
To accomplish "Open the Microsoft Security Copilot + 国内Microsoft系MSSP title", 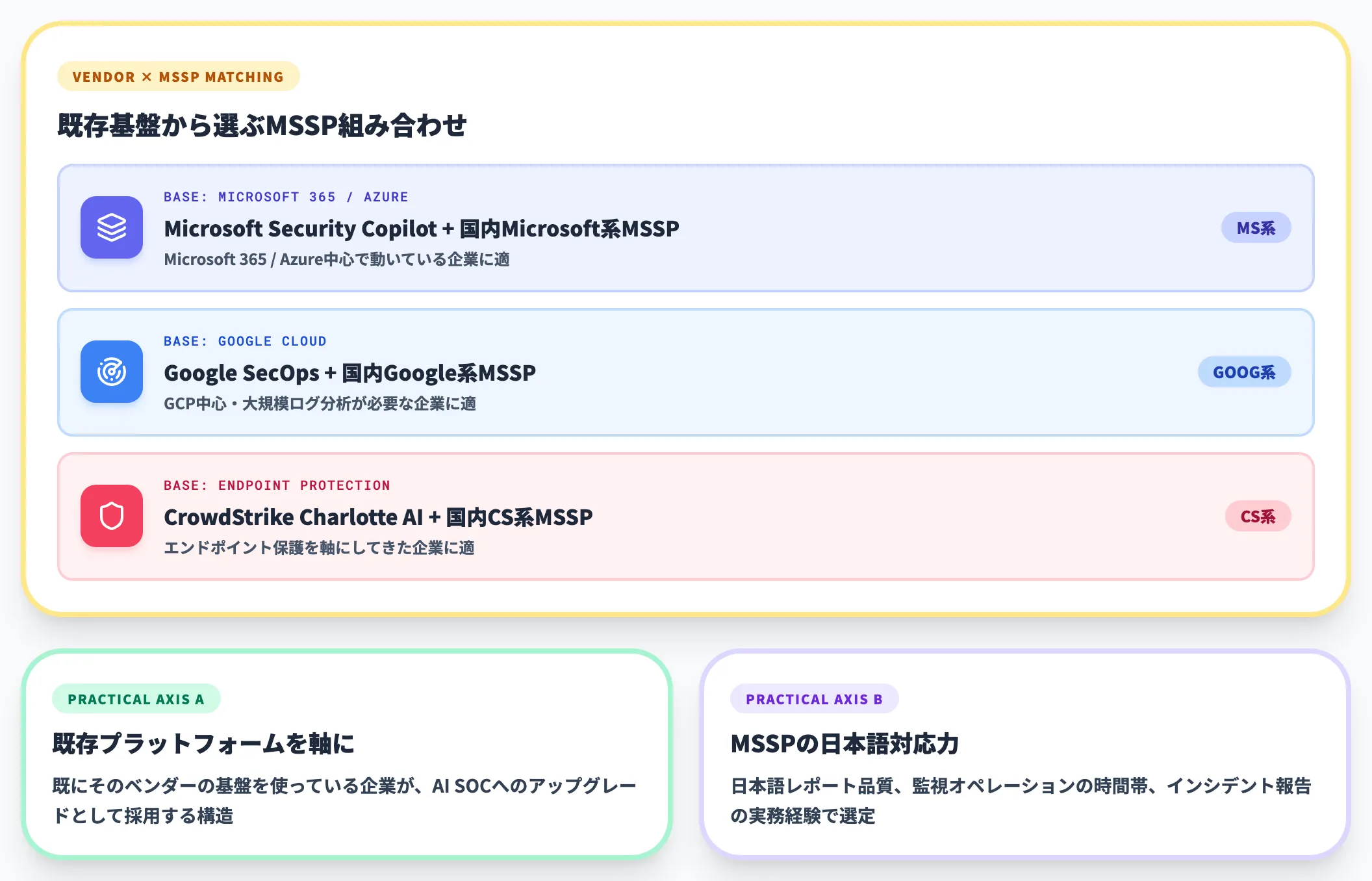I will point(422,229).
